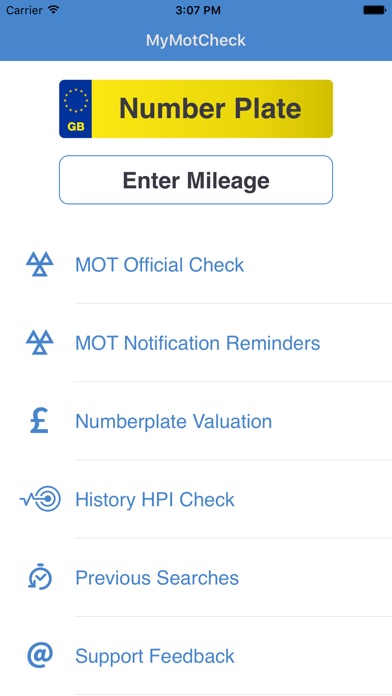Tap the MOT triangles icon beside Notification Reminders

[x=40, y=342]
